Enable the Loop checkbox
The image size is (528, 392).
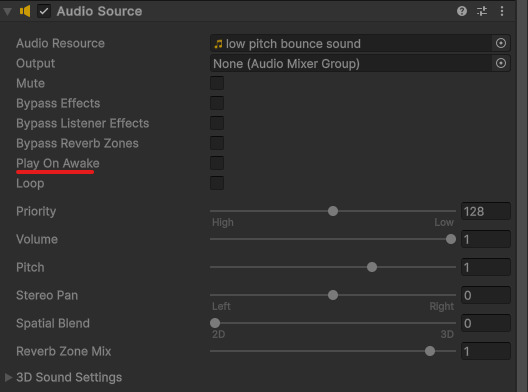pos(217,183)
